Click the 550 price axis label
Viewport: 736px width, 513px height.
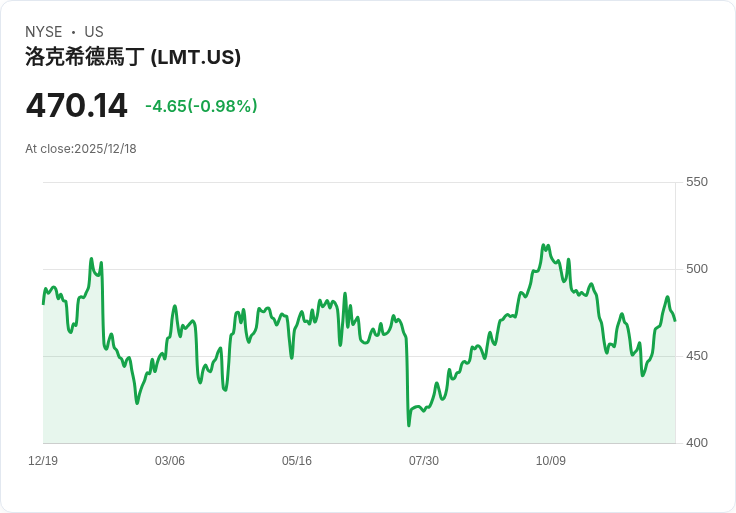tap(697, 182)
